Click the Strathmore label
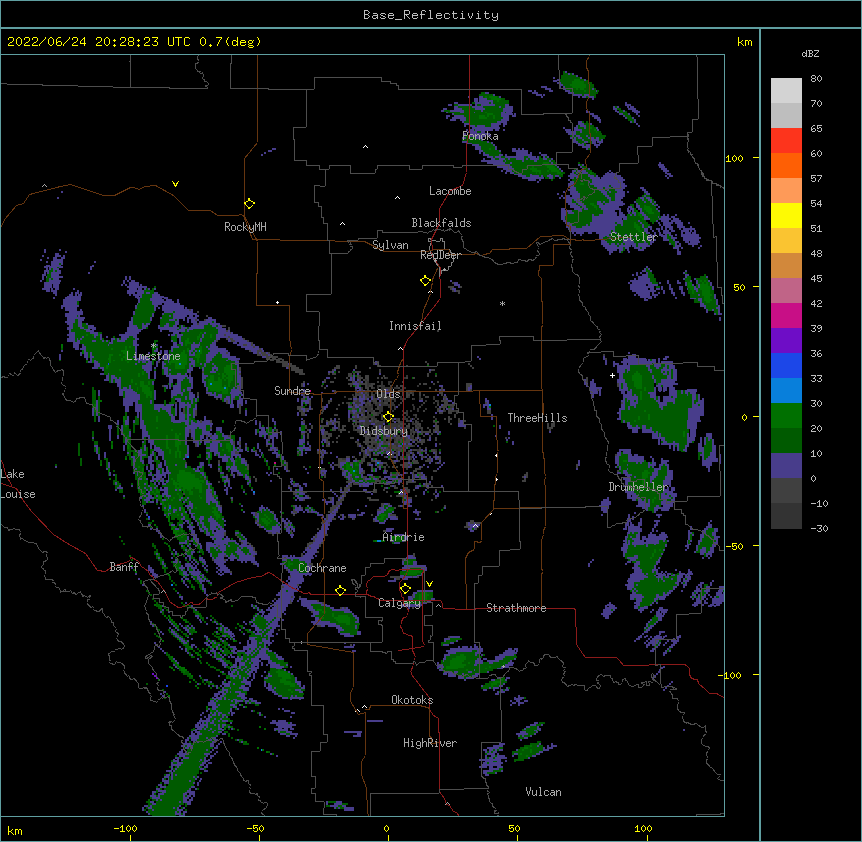The image size is (862, 842). point(516,608)
